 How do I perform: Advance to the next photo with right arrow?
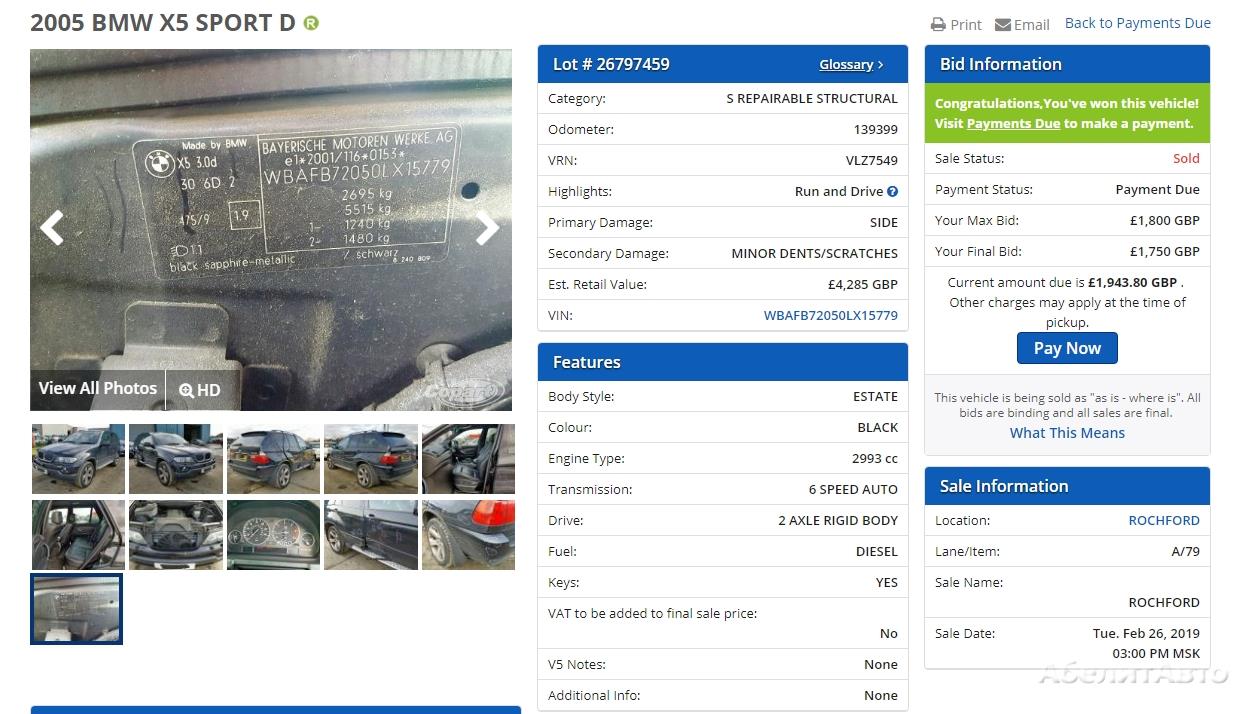pyautogui.click(x=487, y=228)
